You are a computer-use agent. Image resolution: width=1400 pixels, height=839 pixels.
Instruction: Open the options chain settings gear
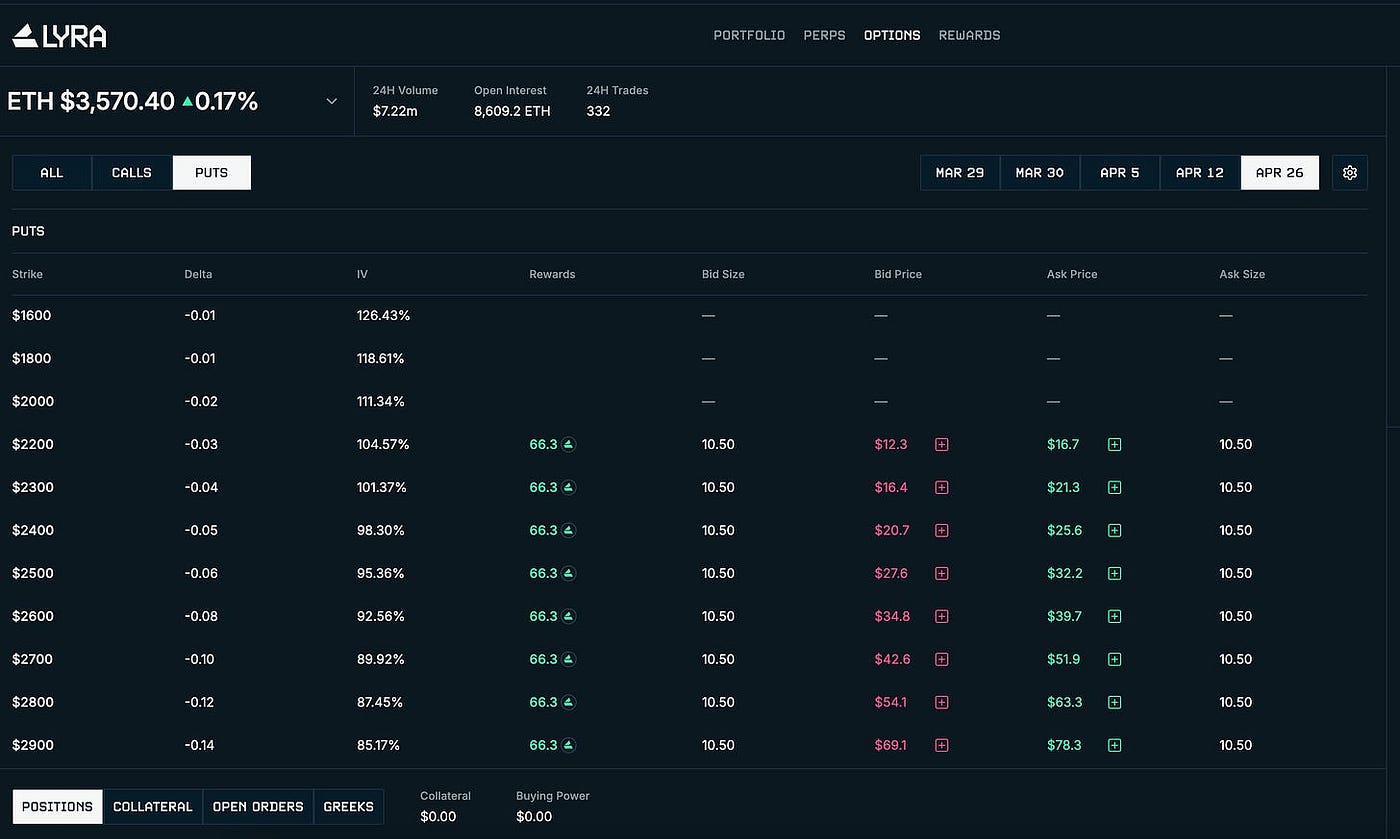pos(1349,172)
